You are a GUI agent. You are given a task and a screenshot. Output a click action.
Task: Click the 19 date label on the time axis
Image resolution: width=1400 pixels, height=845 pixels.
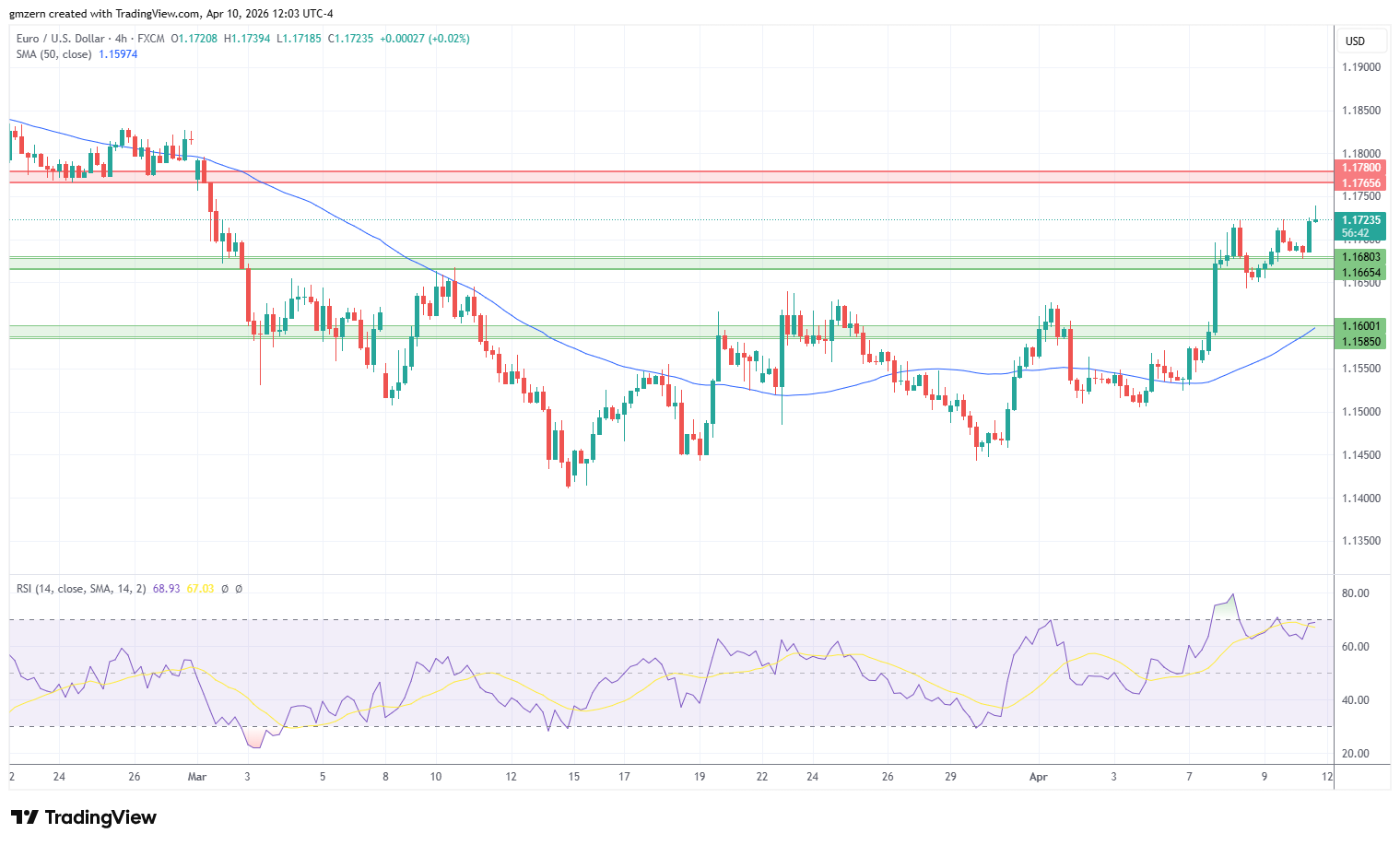pyautogui.click(x=700, y=777)
